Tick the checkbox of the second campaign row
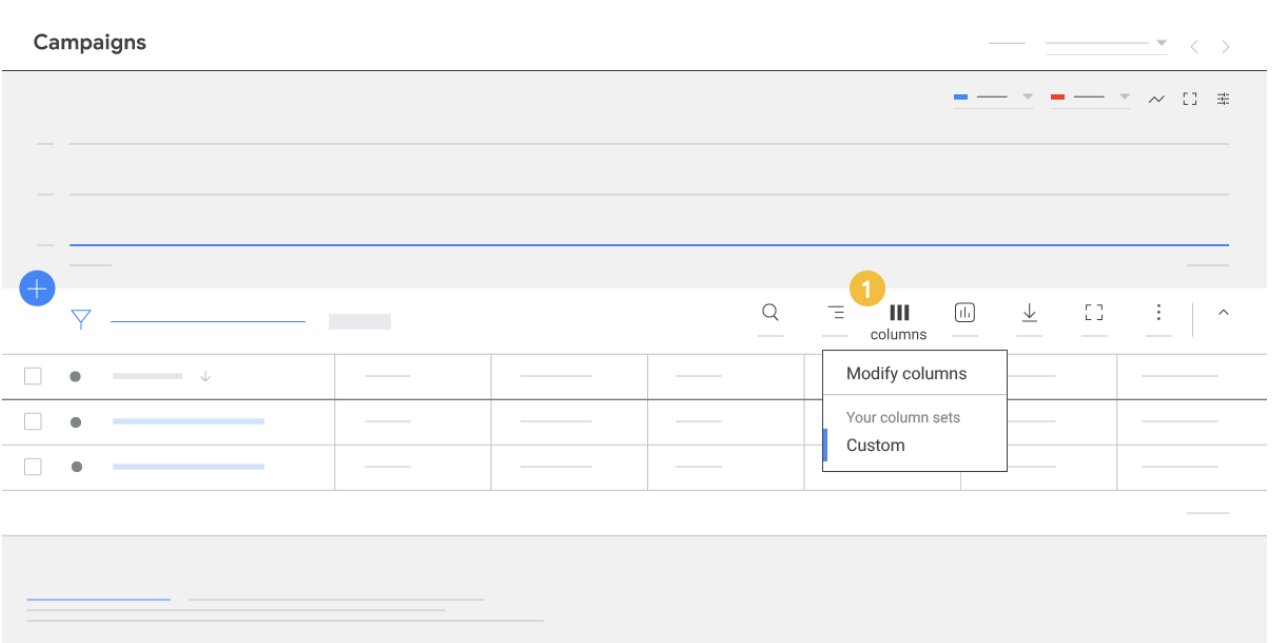 tap(33, 467)
